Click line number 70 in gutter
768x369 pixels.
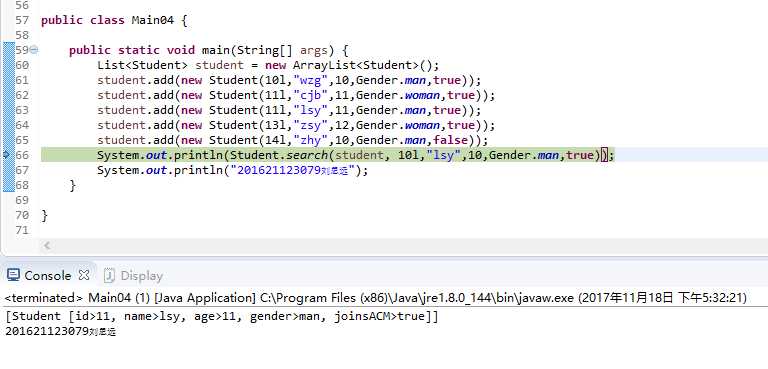(22, 215)
